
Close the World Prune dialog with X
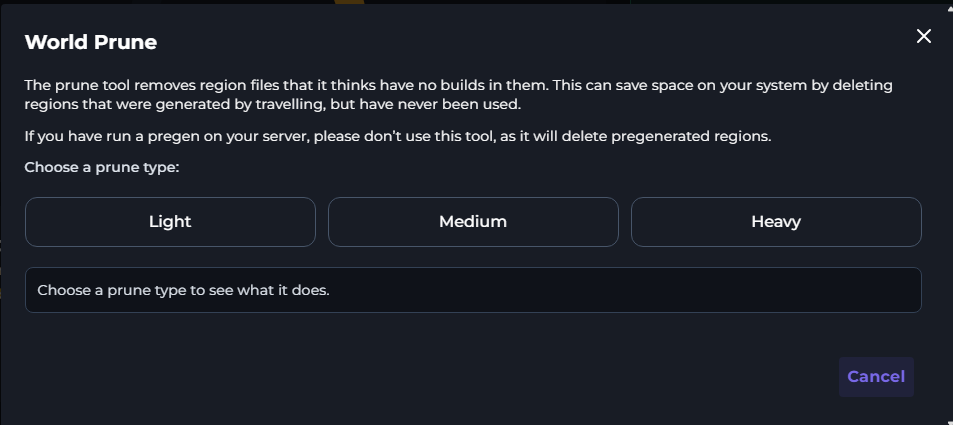(924, 36)
